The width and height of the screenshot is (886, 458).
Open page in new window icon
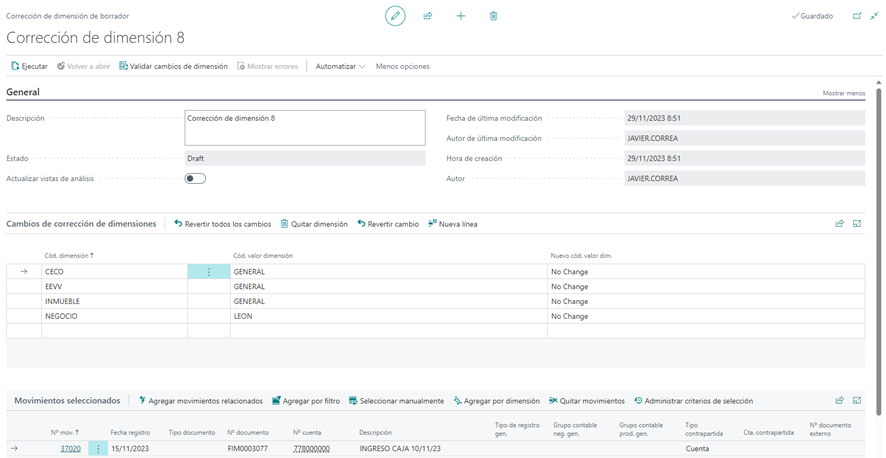pos(857,16)
